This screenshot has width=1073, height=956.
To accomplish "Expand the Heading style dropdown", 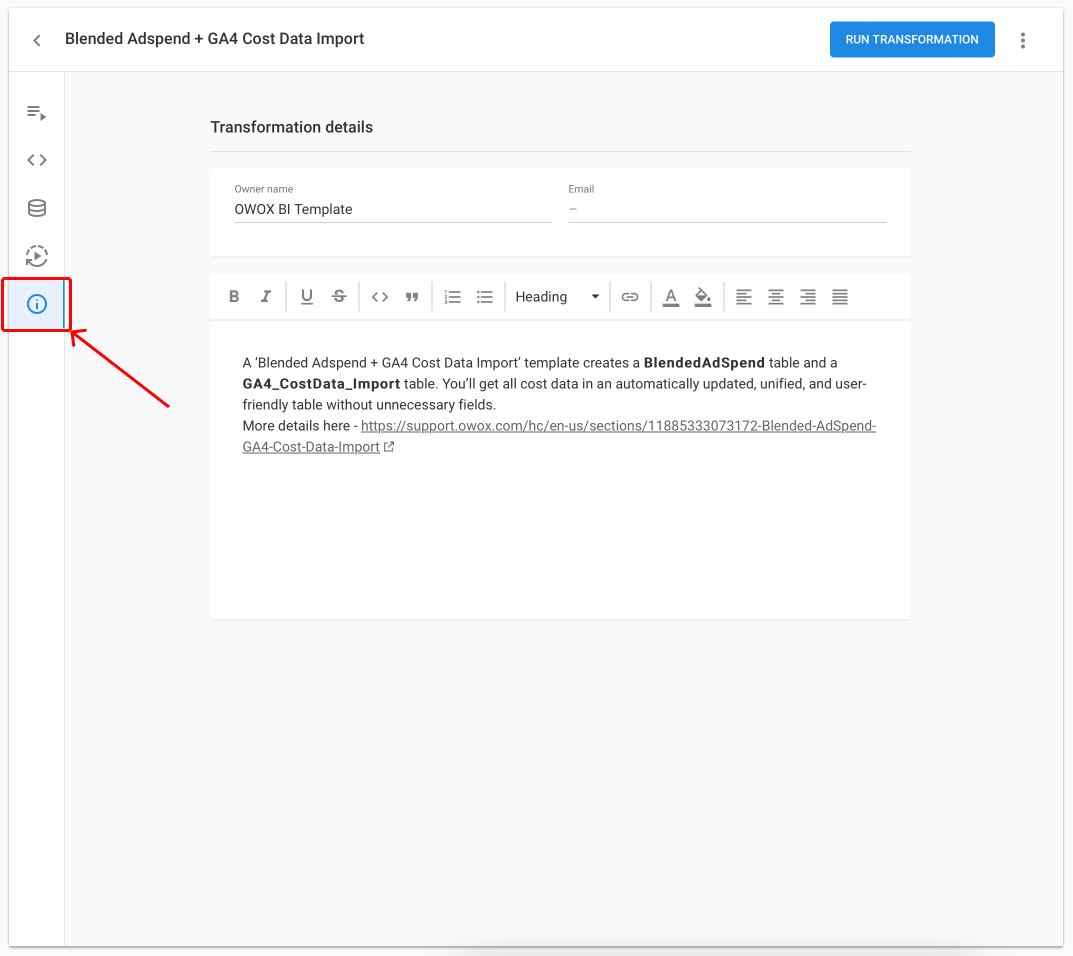I will pos(557,296).
